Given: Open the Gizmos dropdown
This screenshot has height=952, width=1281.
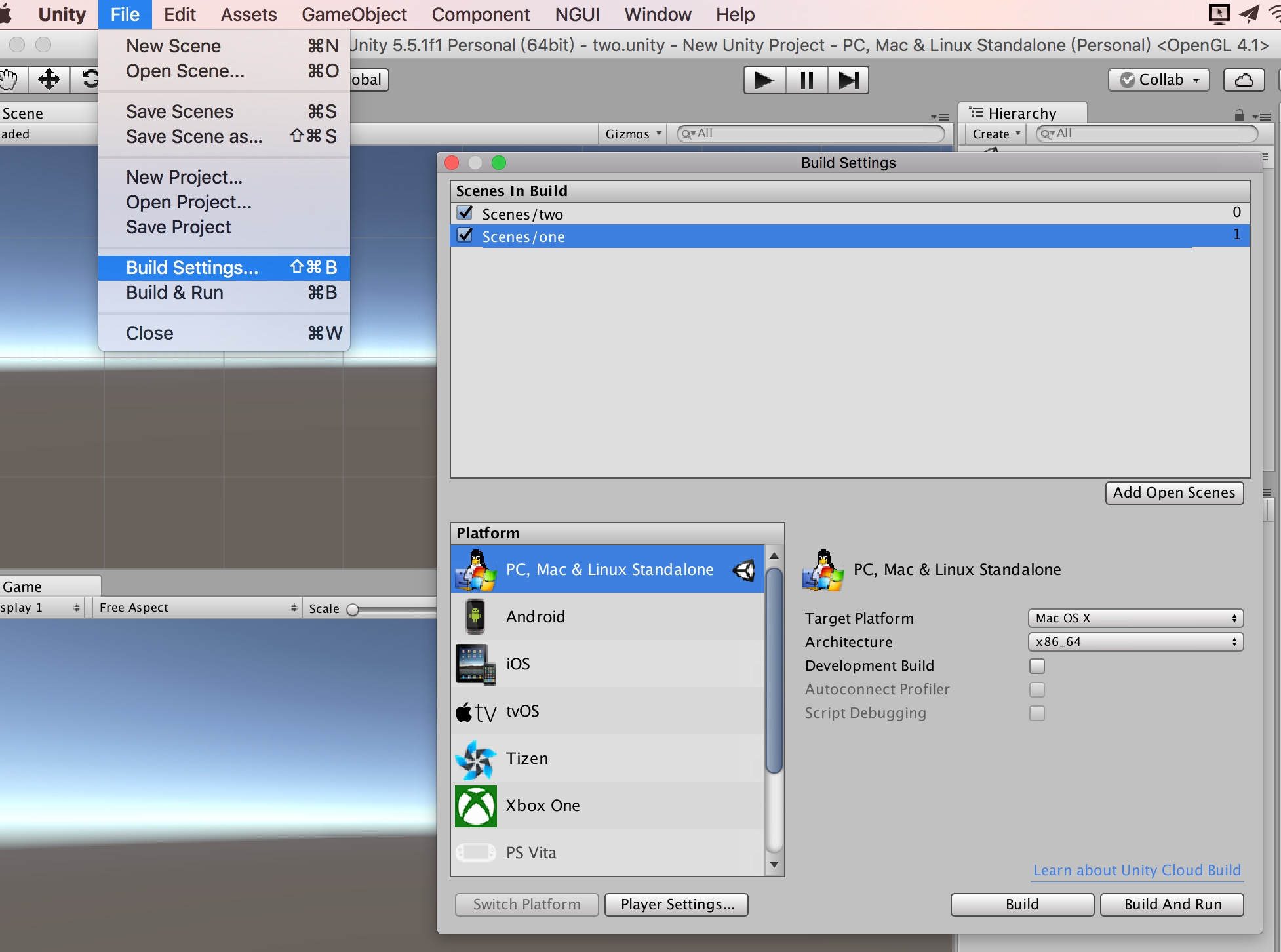Looking at the screenshot, I should coord(633,134).
